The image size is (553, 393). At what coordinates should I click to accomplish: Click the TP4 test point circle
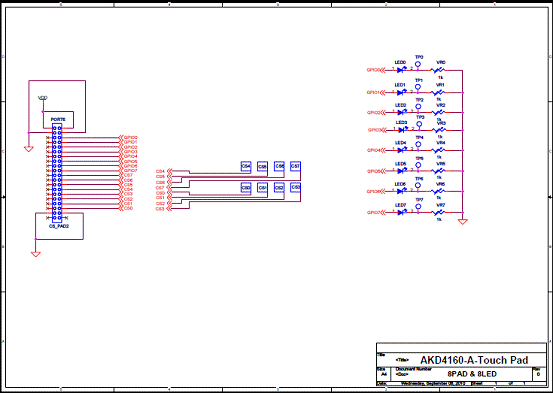(x=418, y=144)
